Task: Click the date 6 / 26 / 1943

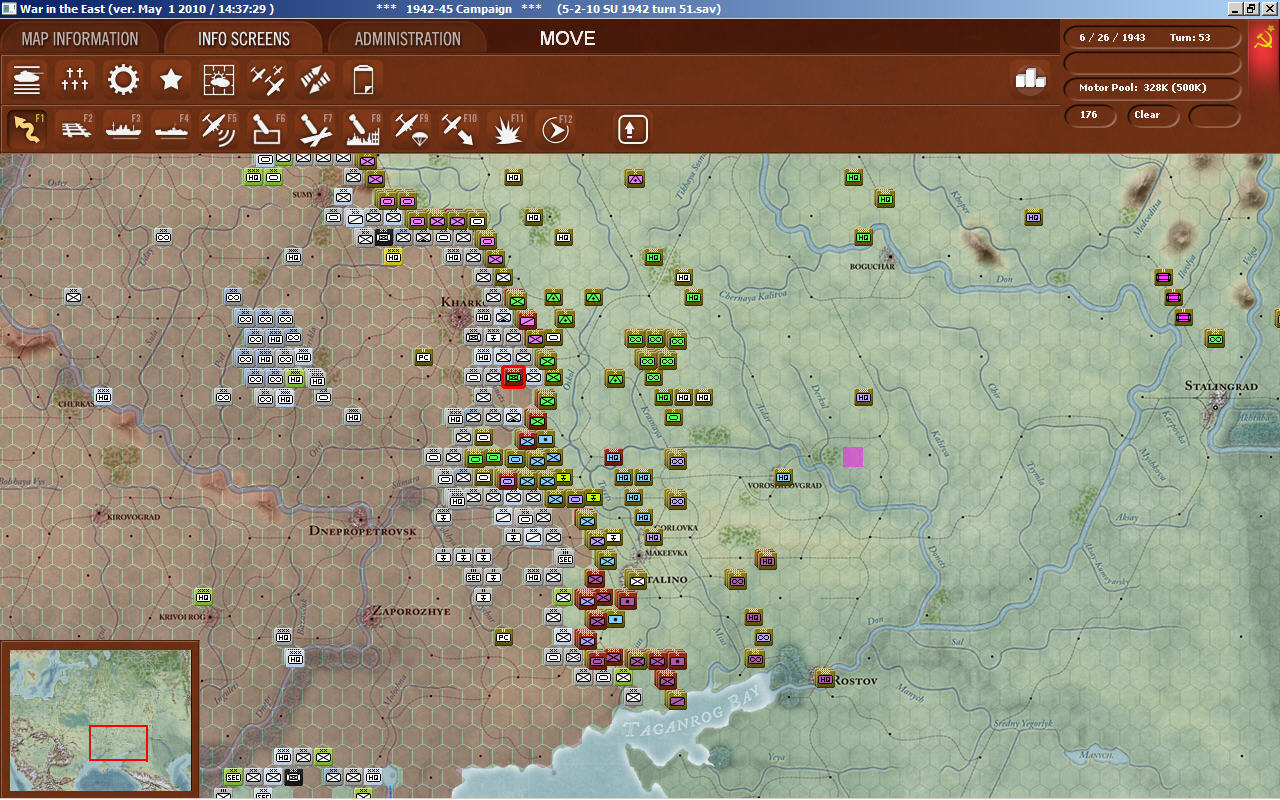Action: pyautogui.click(x=1112, y=37)
